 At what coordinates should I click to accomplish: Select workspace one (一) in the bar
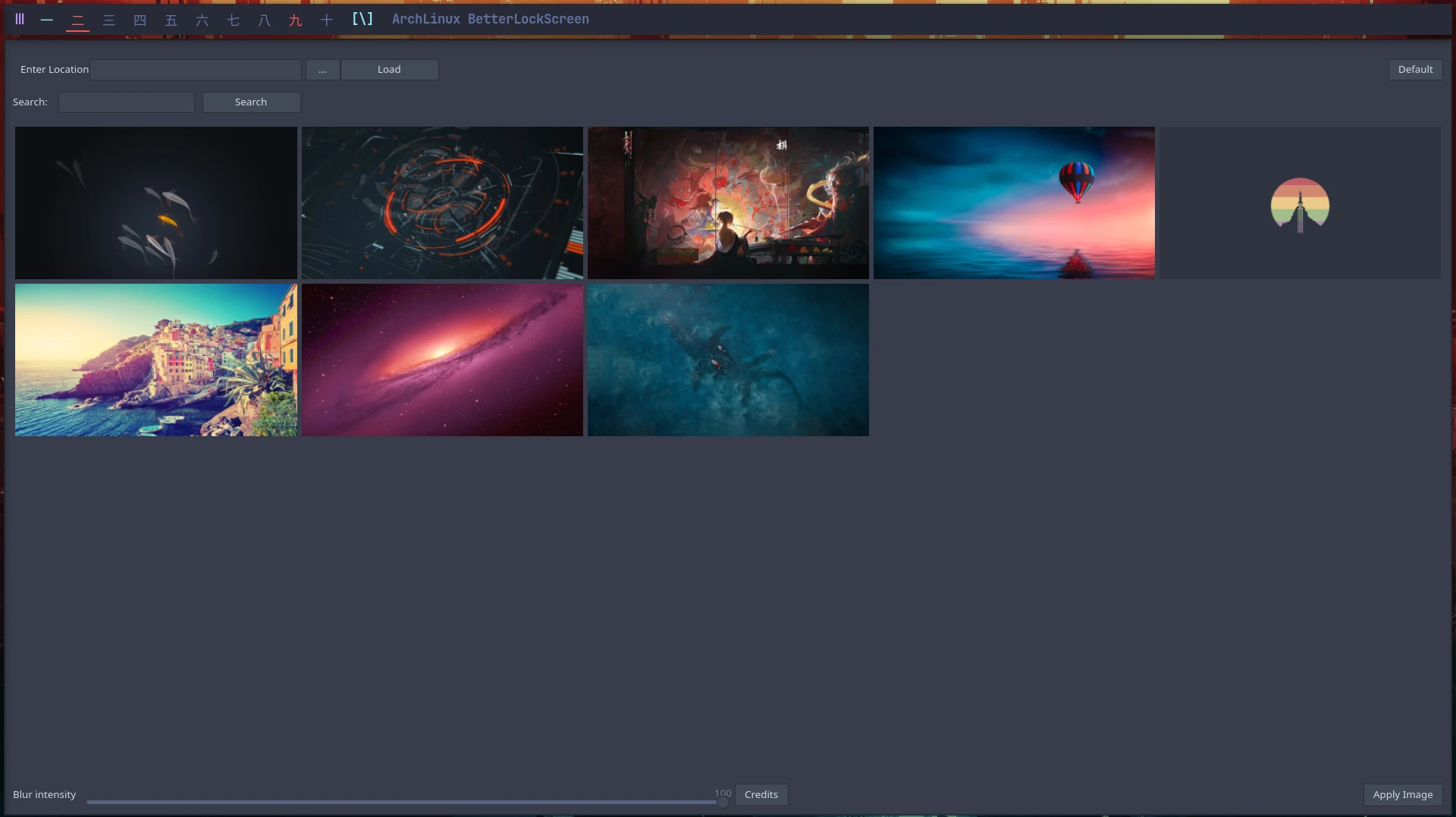47,20
